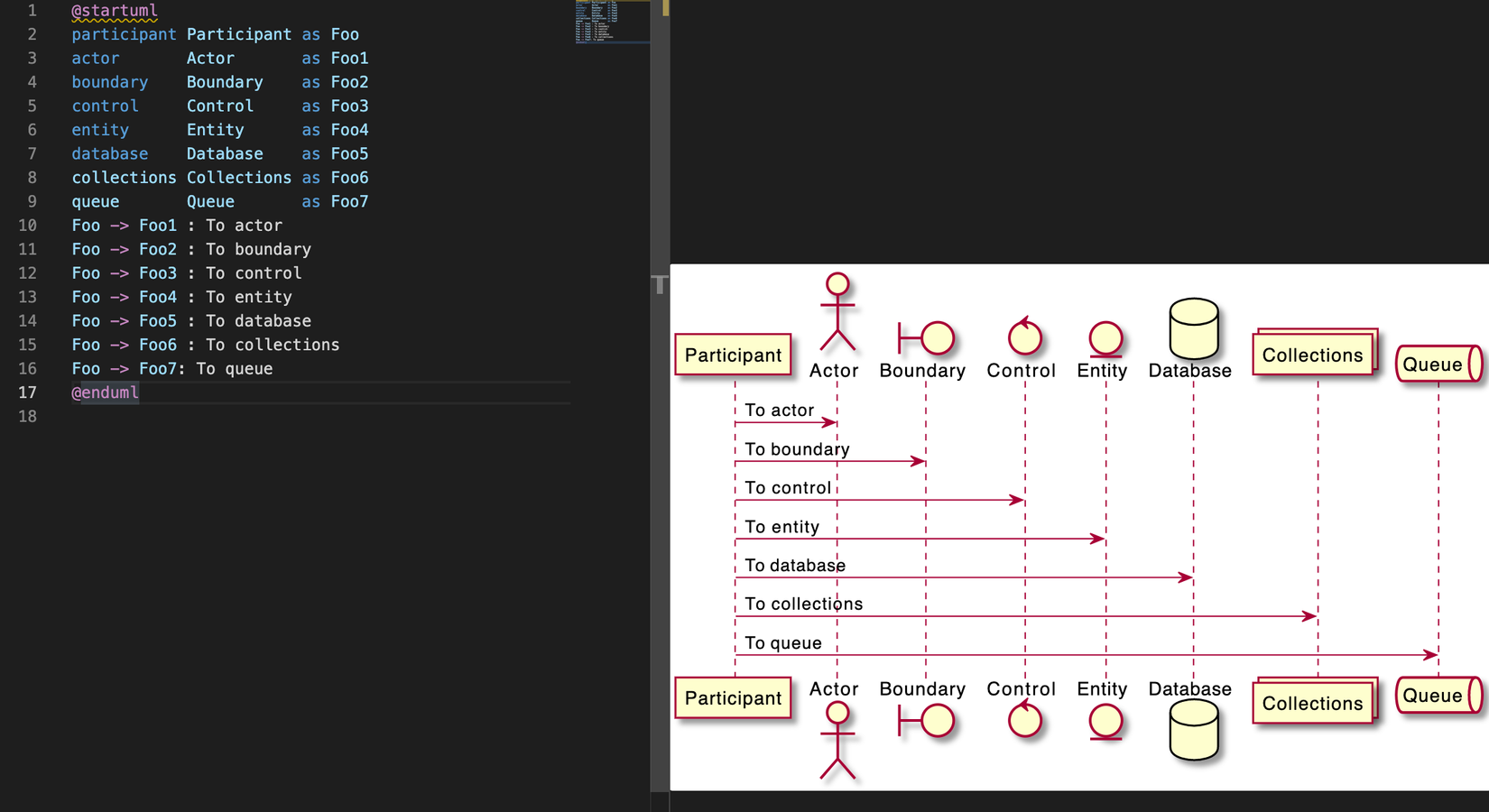Click the bottom Database cylinder icon

point(1194,731)
